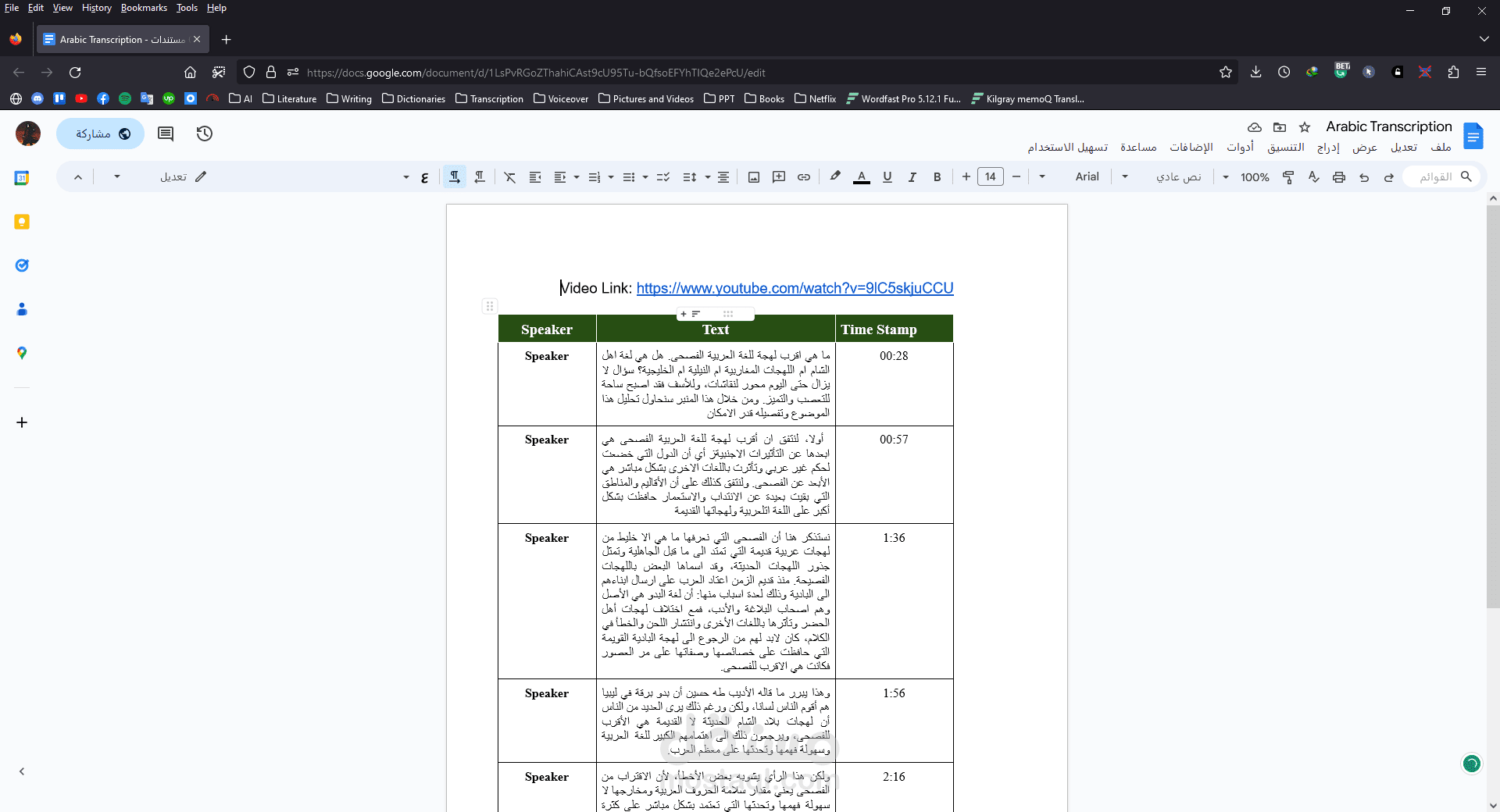Run spelling and grammar check icon

[x=1314, y=177]
